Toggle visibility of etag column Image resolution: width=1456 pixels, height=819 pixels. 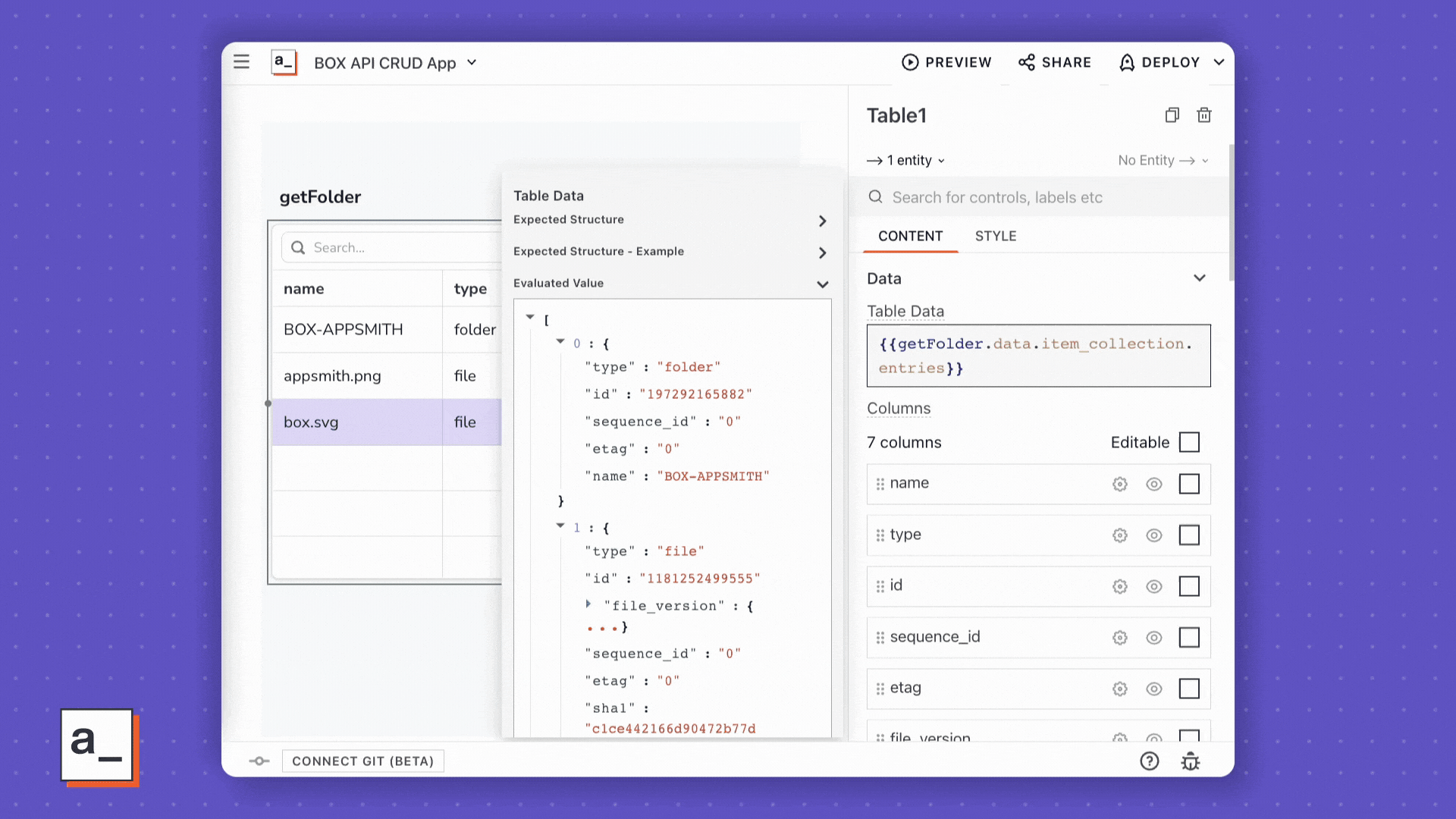[1154, 689]
